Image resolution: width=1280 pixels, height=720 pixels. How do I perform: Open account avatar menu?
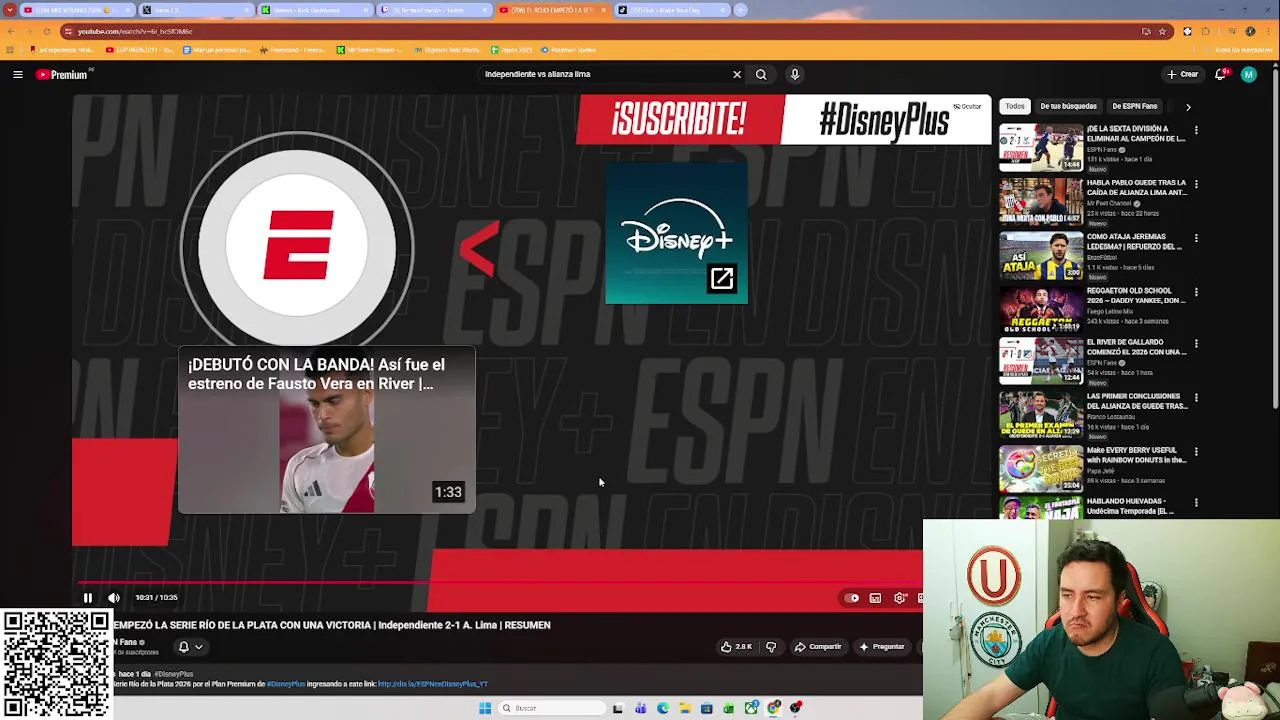[1248, 74]
